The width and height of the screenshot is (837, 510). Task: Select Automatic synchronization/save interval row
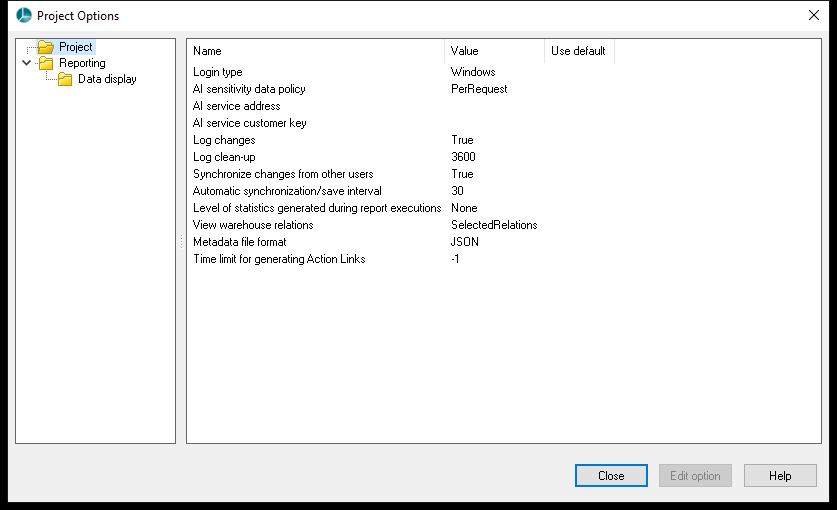tap(287, 191)
